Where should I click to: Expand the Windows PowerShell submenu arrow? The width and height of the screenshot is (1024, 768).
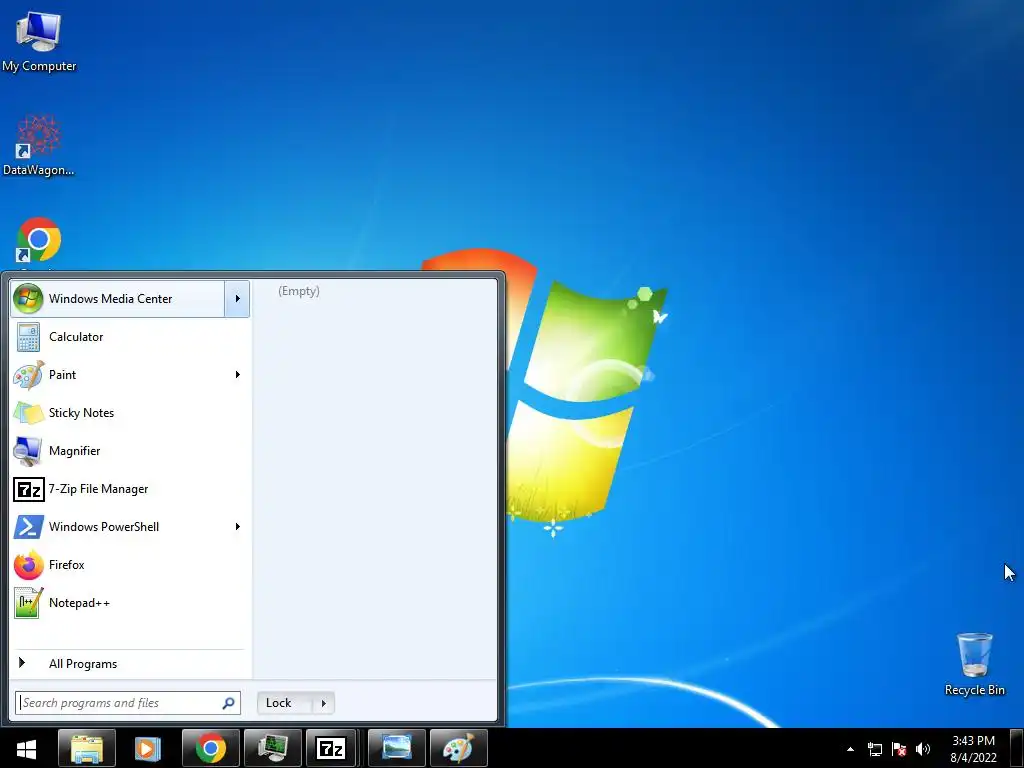(237, 527)
